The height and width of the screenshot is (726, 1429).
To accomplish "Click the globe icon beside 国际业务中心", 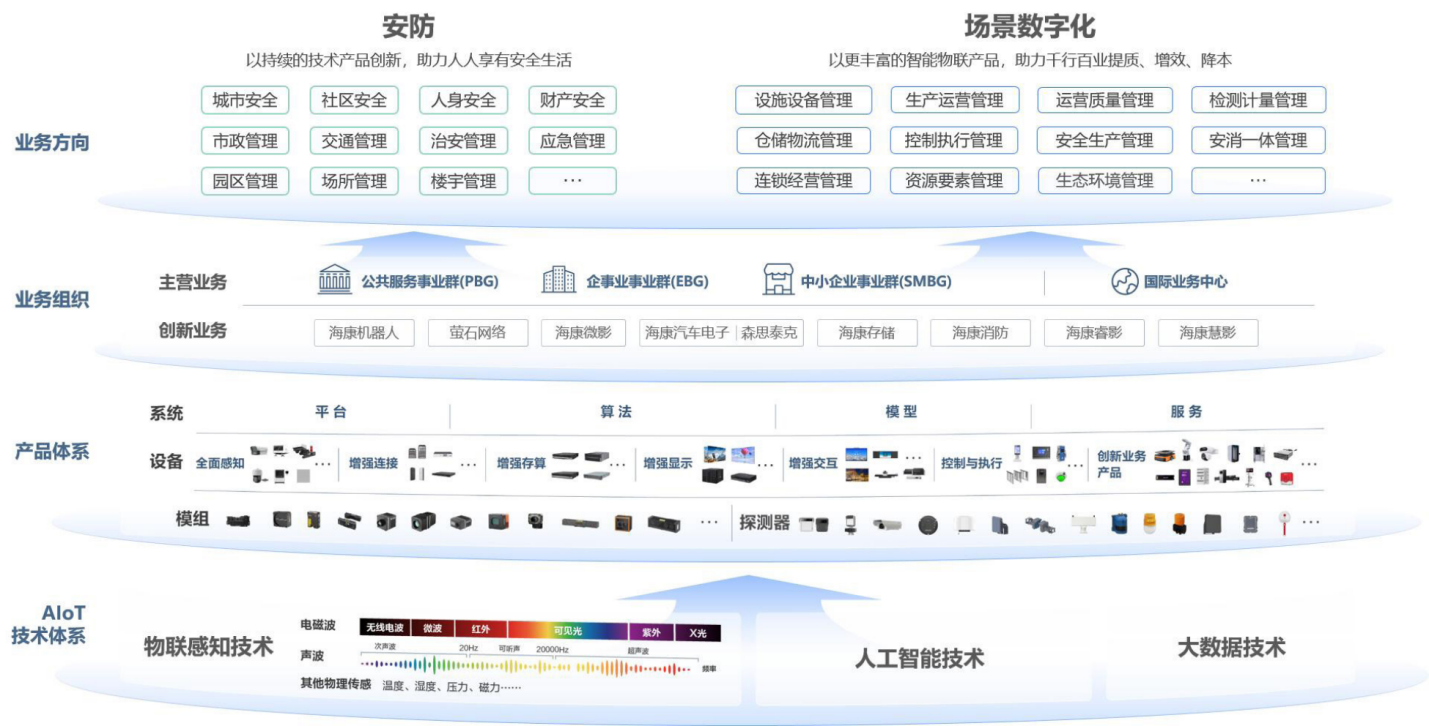I will 1124,282.
